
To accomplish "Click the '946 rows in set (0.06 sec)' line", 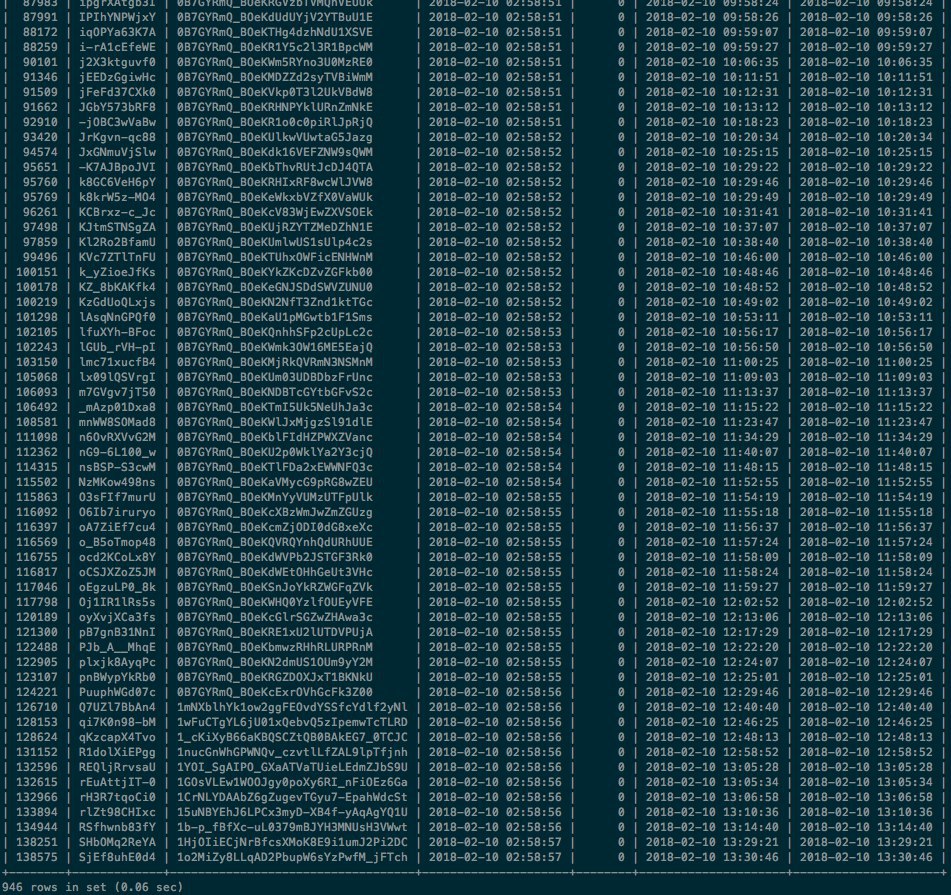I will point(92,887).
